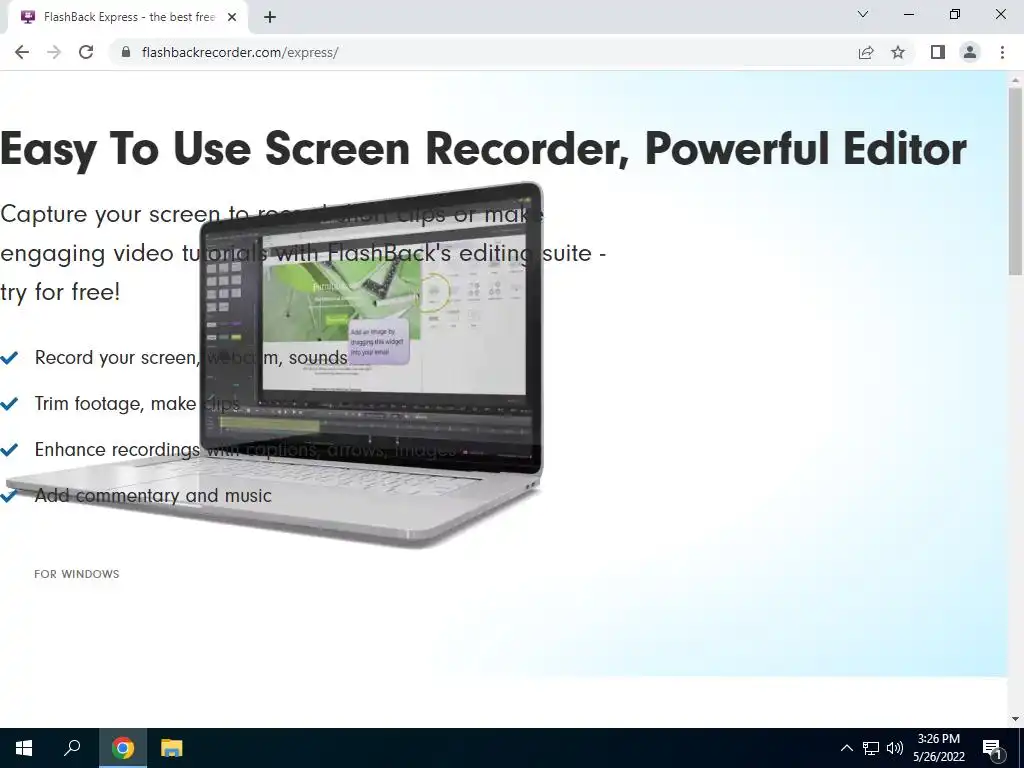Click the browser forward arrow
The image size is (1024, 768).
54,52
